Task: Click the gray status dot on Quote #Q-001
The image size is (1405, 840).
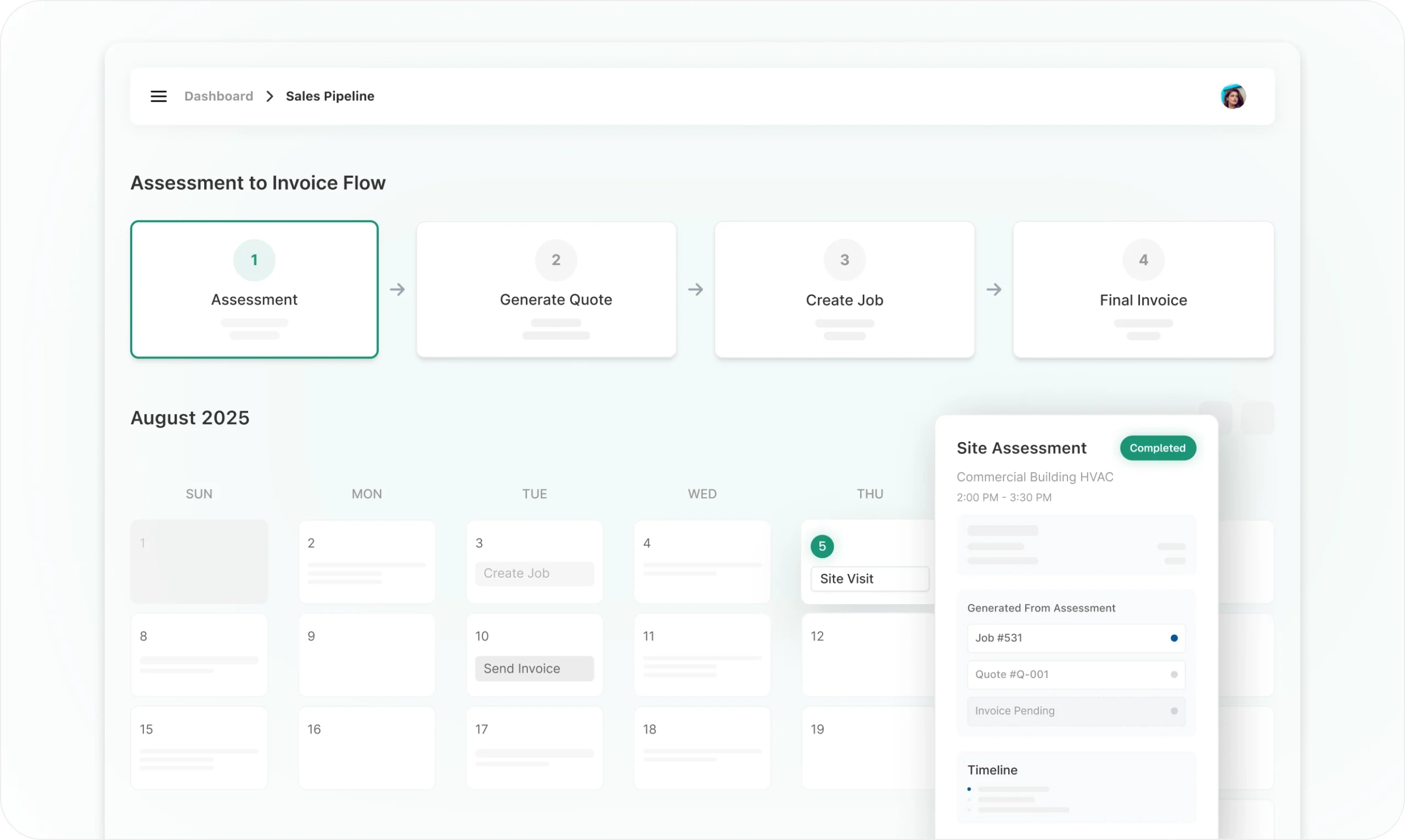Action: point(1173,675)
